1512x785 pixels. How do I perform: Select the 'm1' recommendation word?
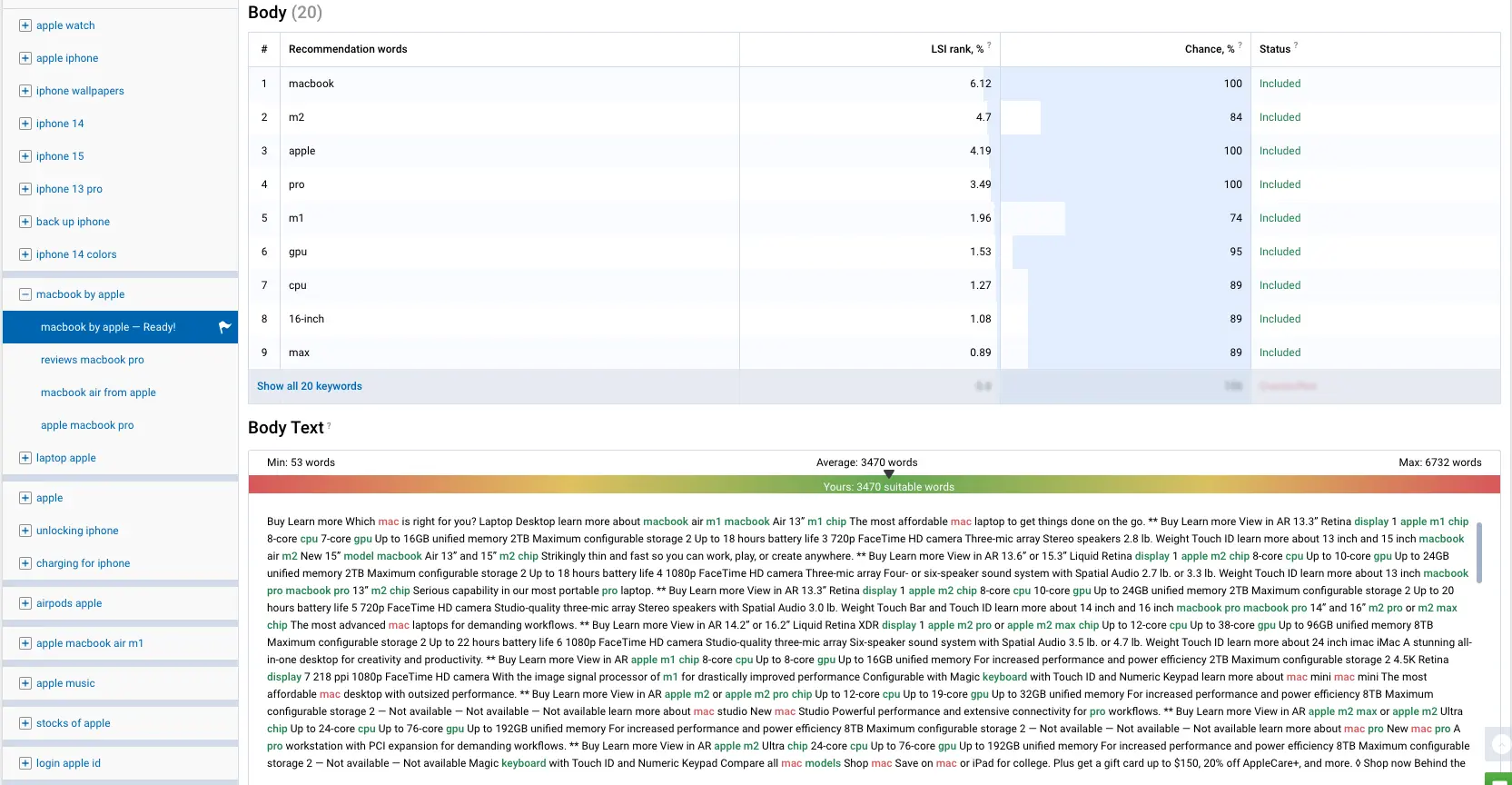pyautogui.click(x=296, y=218)
